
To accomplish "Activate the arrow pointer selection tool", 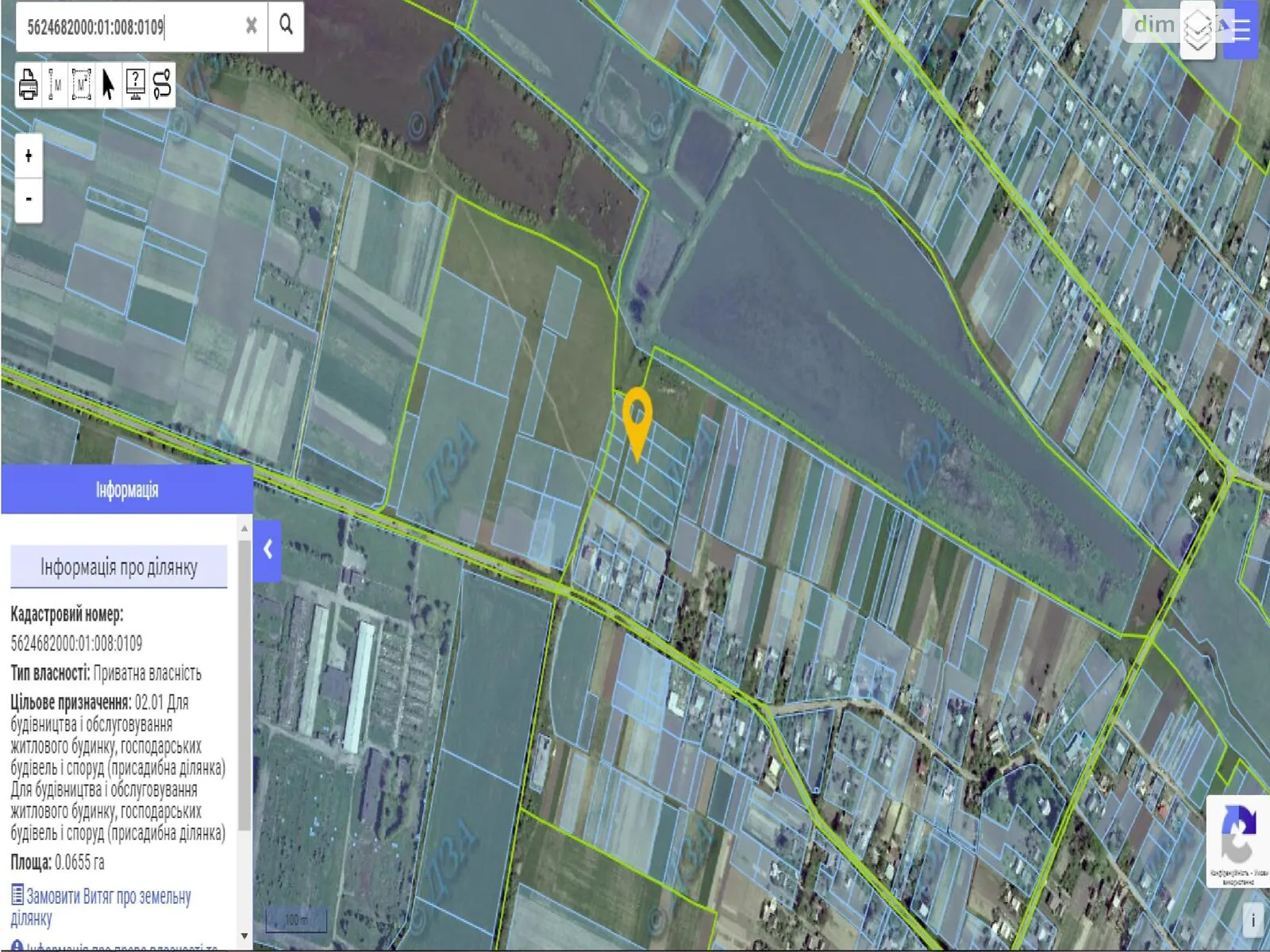I will 108,84.
